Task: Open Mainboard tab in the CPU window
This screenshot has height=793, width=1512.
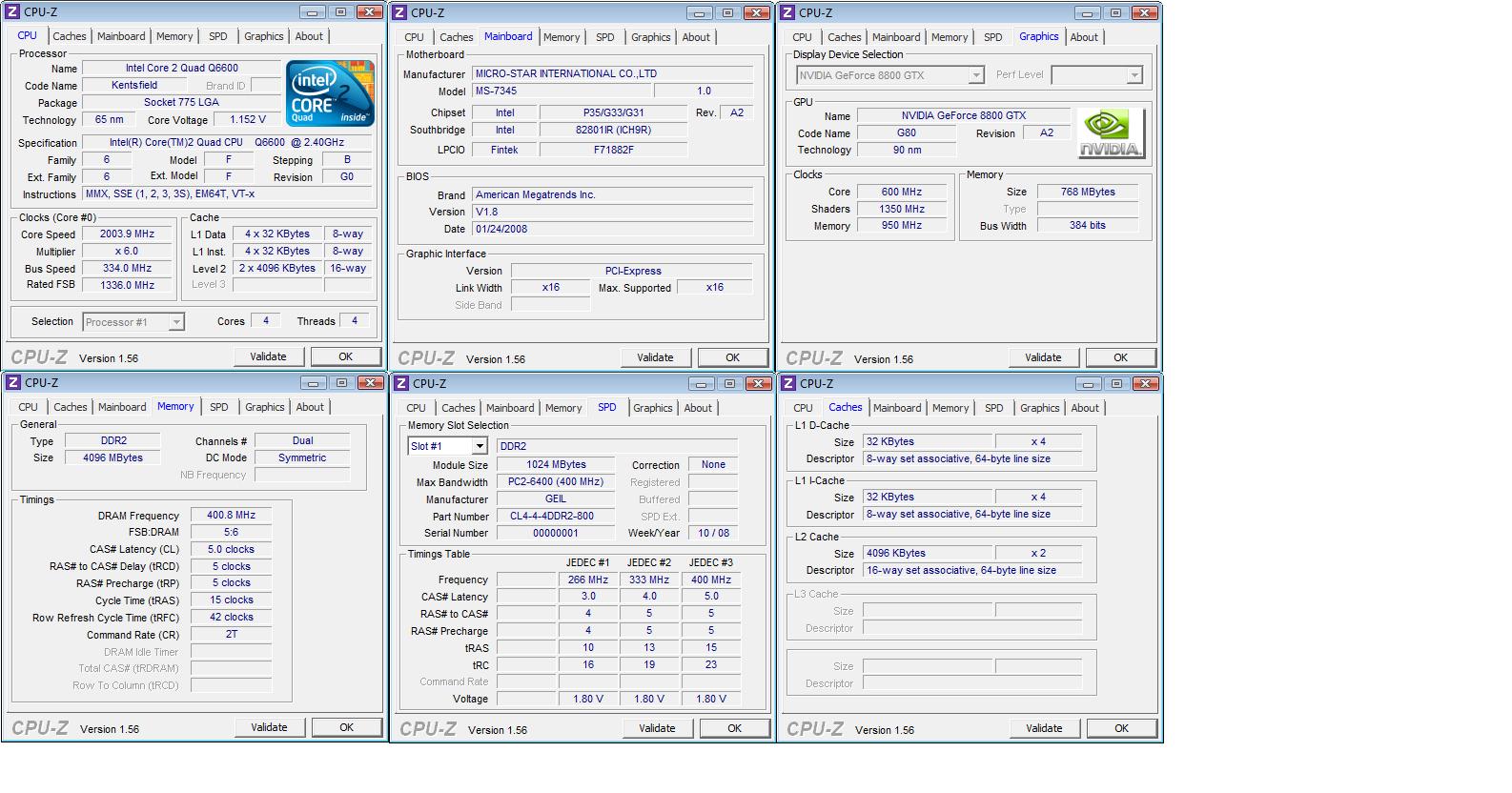Action: click(121, 36)
